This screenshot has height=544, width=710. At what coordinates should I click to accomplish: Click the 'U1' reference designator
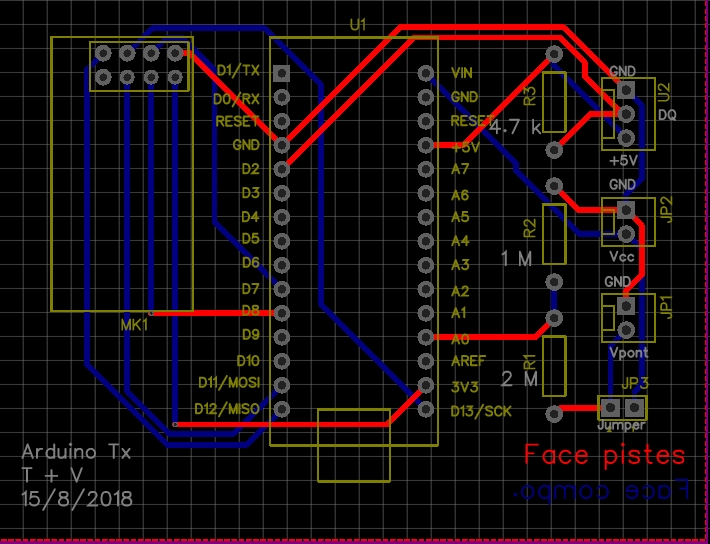click(358, 25)
